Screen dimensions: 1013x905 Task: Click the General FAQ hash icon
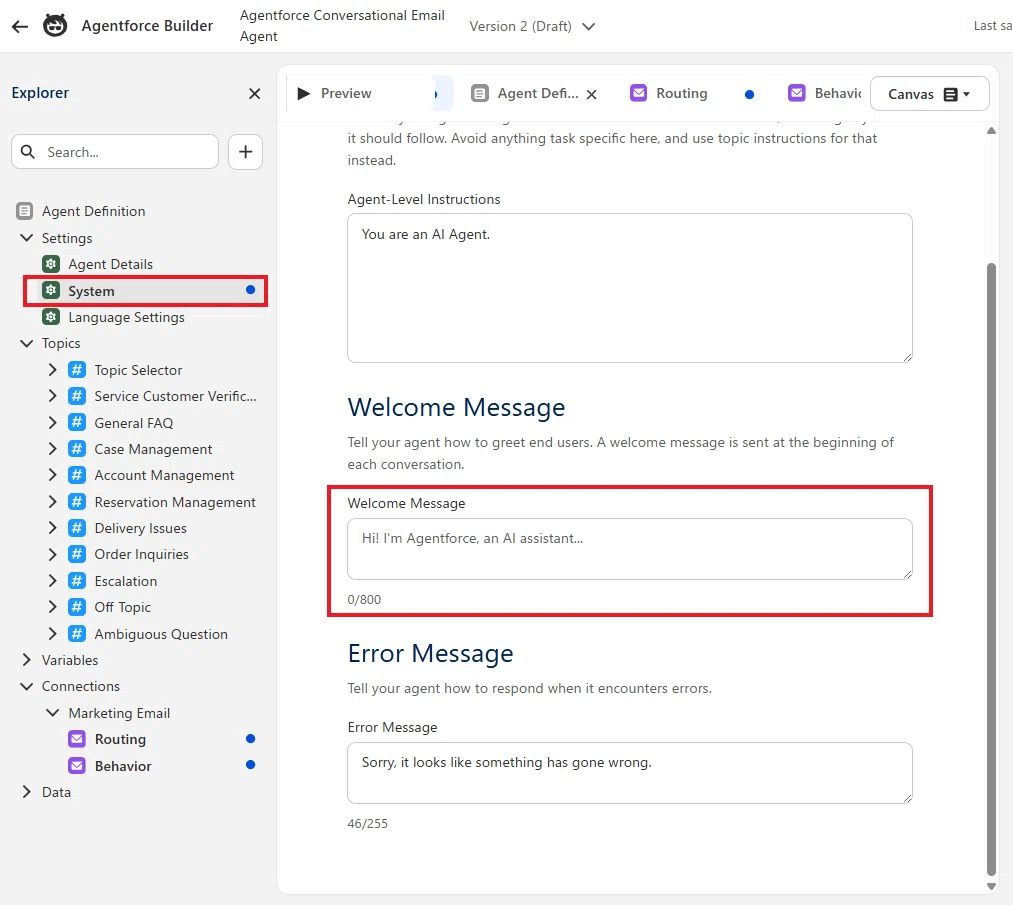tap(77, 422)
